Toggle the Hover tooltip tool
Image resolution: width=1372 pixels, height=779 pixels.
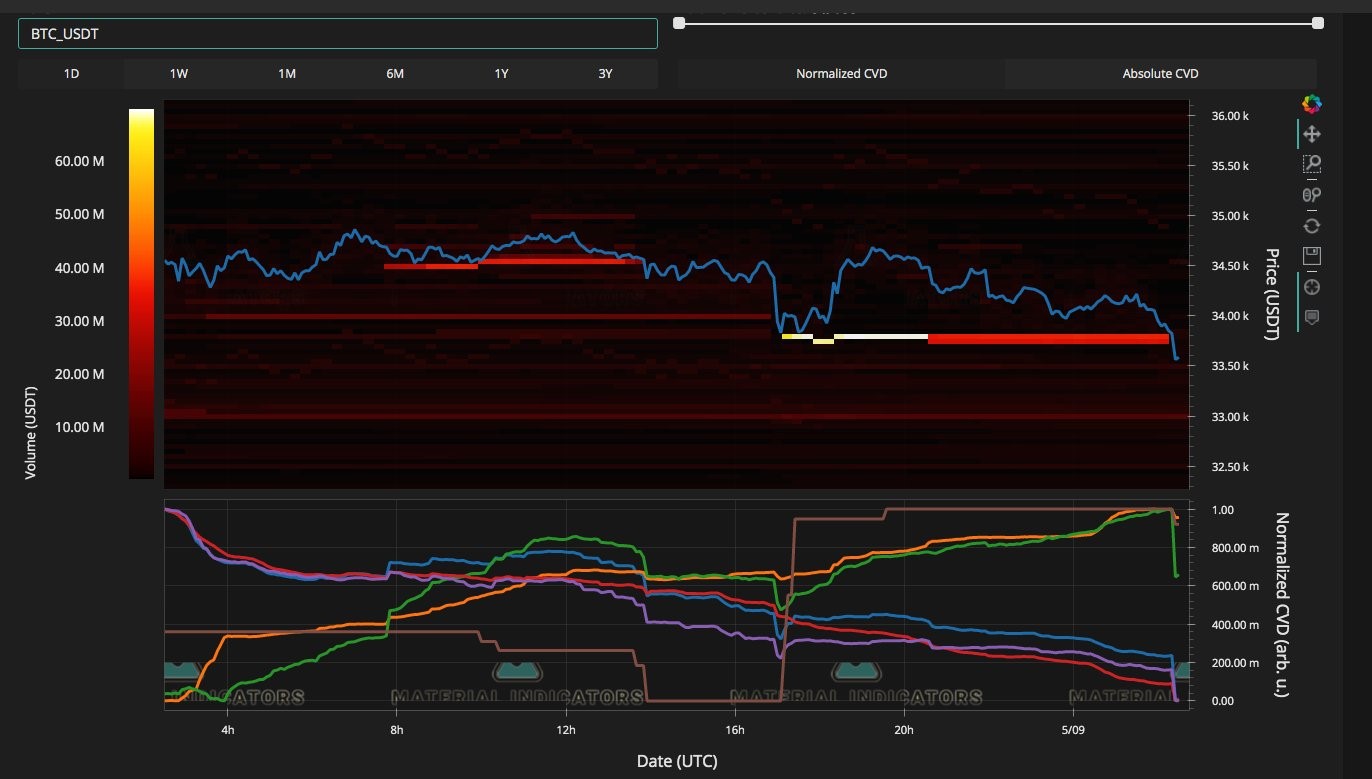pos(1312,317)
